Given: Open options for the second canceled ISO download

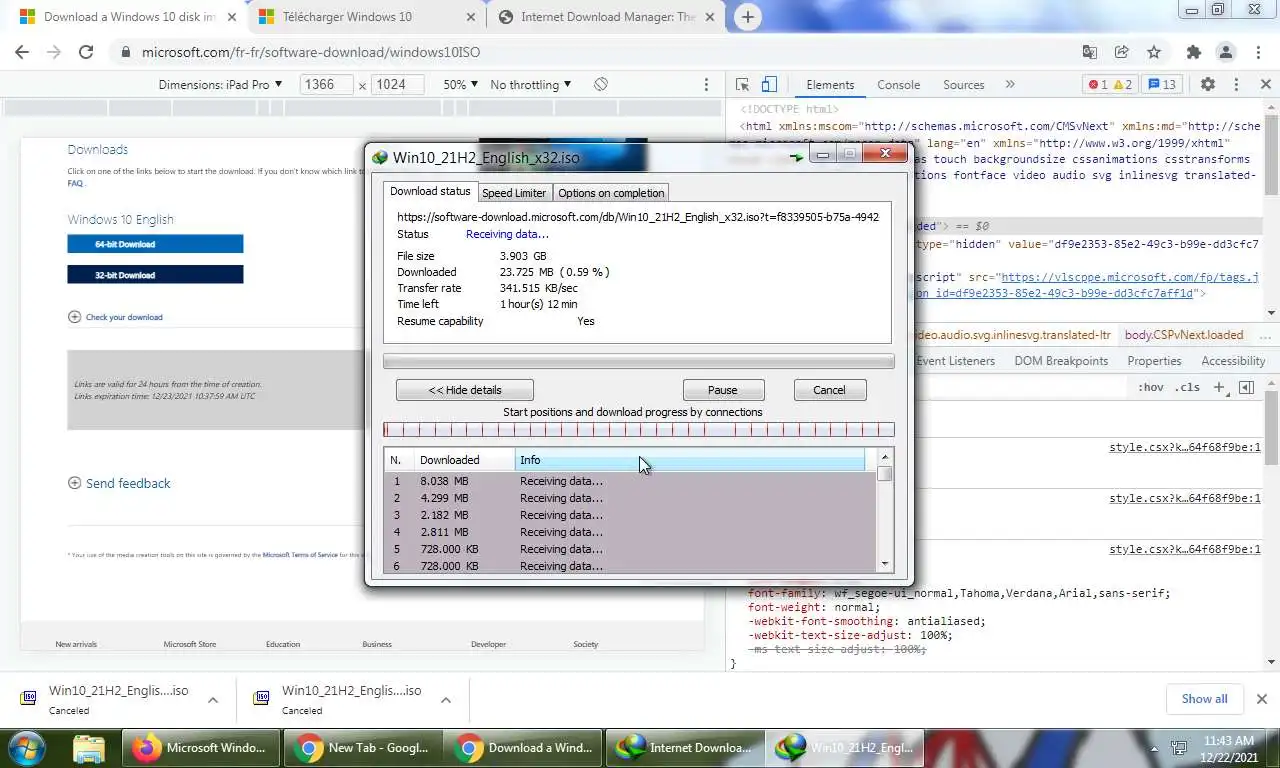Looking at the screenshot, I should 446,700.
